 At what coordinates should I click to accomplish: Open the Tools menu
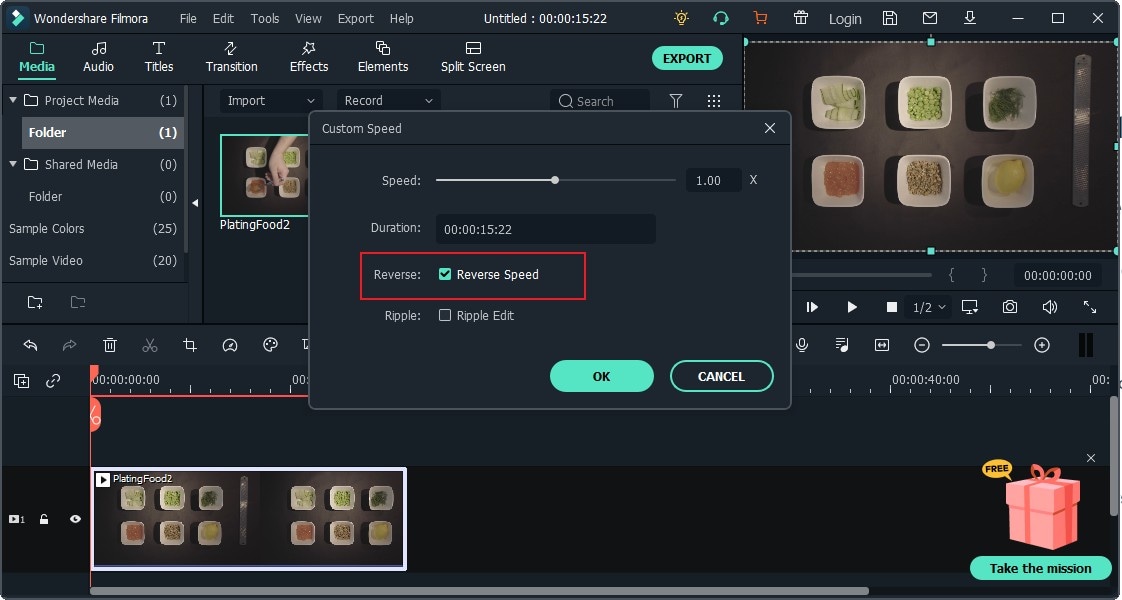[x=265, y=19]
